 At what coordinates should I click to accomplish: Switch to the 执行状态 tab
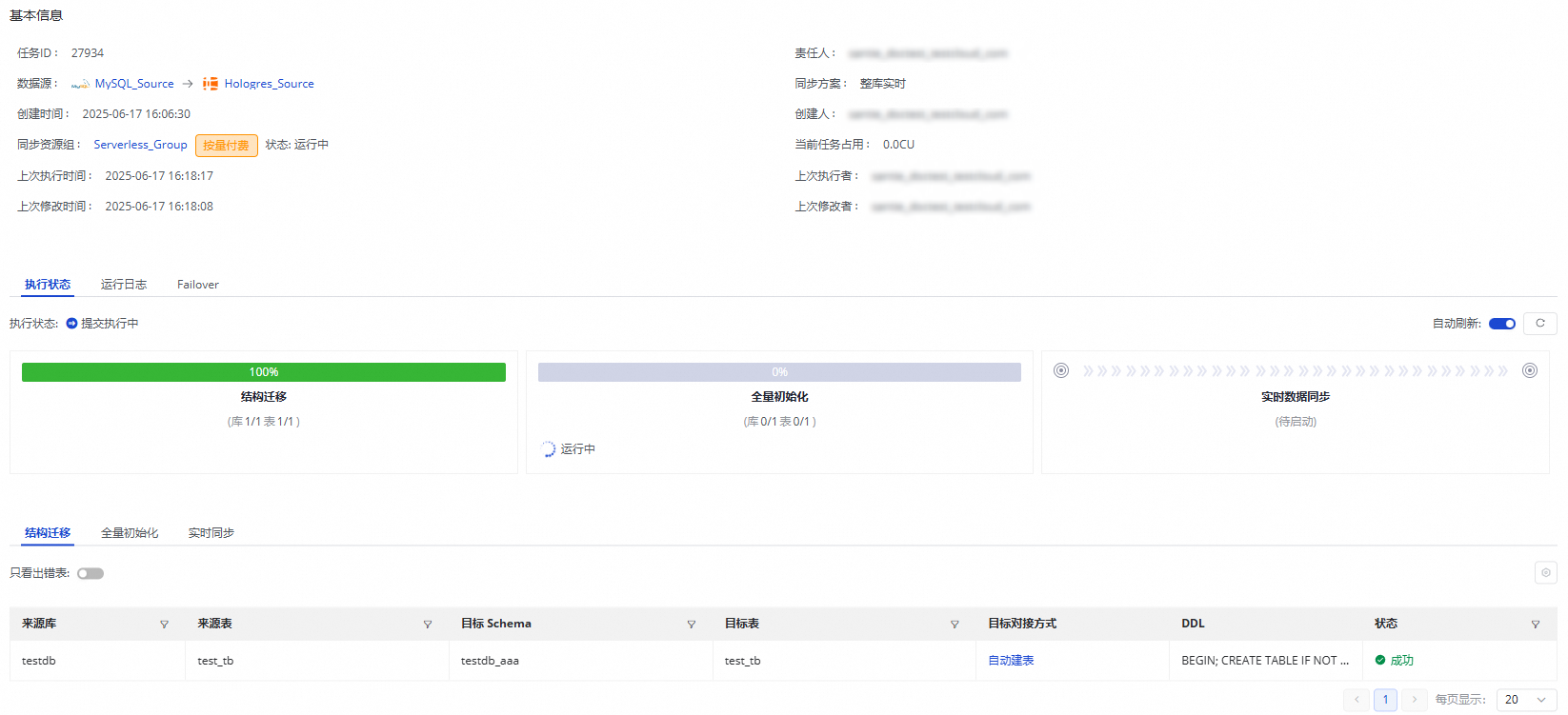pyautogui.click(x=48, y=285)
